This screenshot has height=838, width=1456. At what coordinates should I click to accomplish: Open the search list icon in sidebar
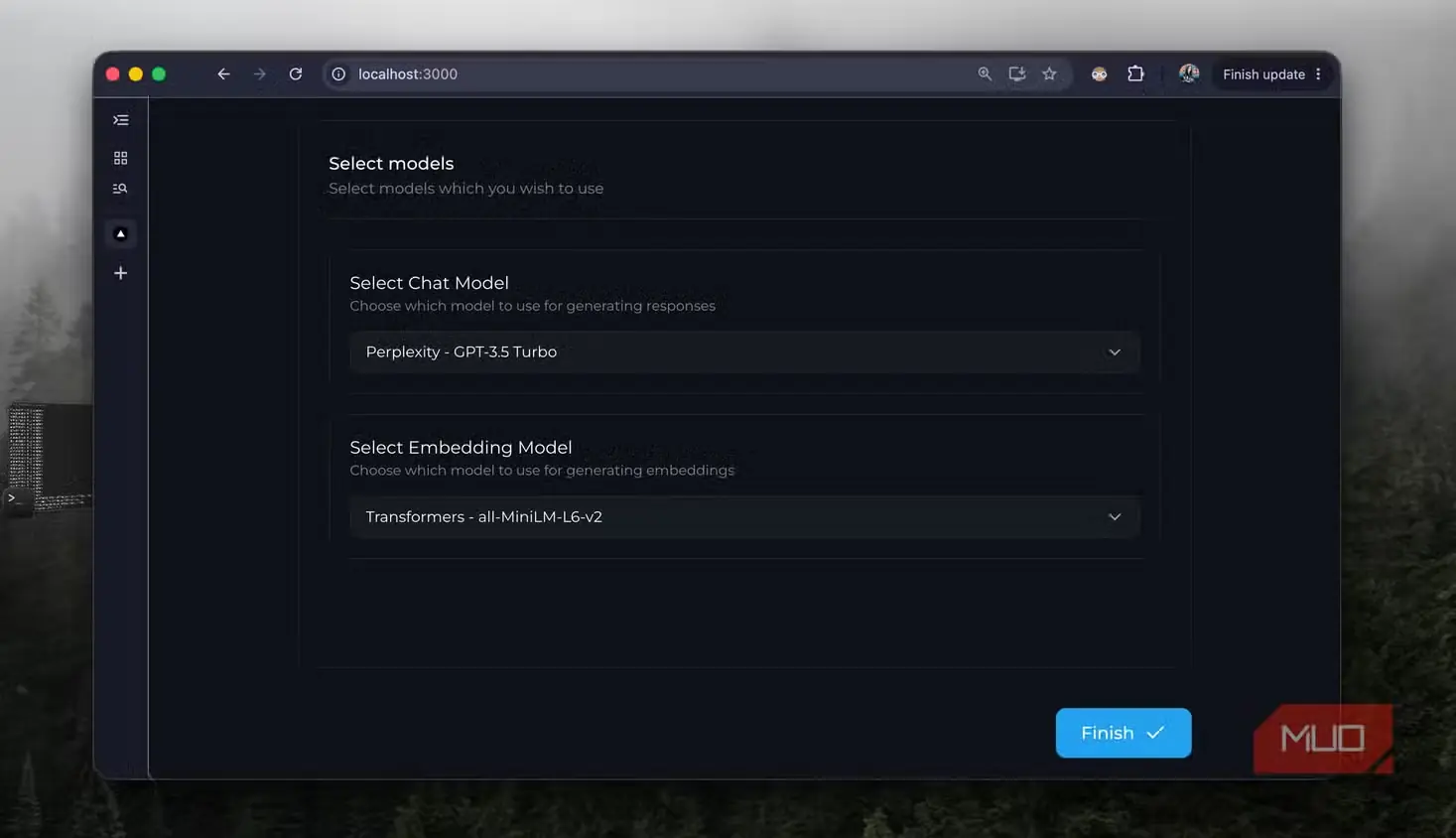tap(121, 189)
